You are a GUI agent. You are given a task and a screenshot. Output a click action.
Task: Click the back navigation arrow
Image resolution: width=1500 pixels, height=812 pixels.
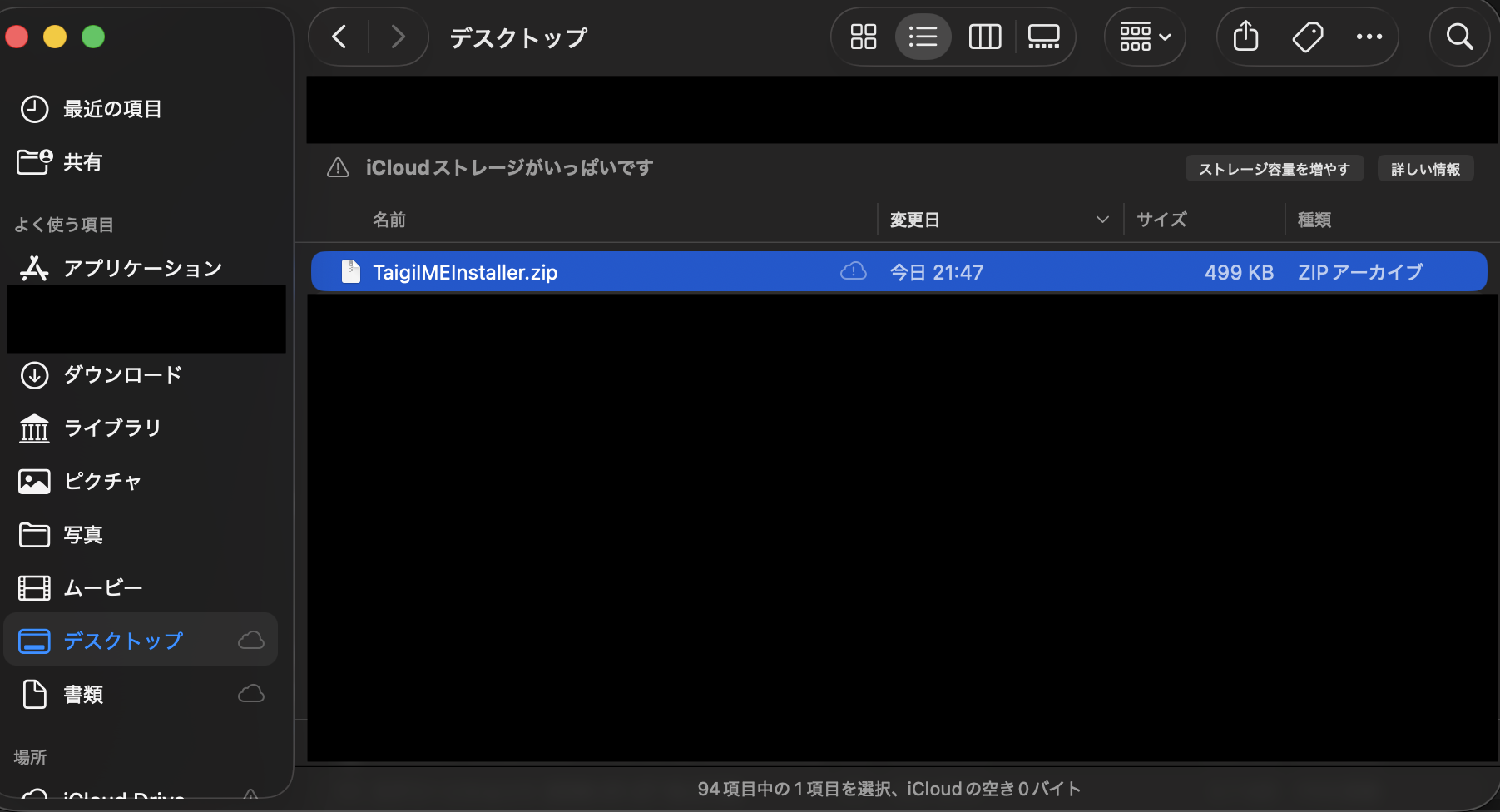point(339,37)
